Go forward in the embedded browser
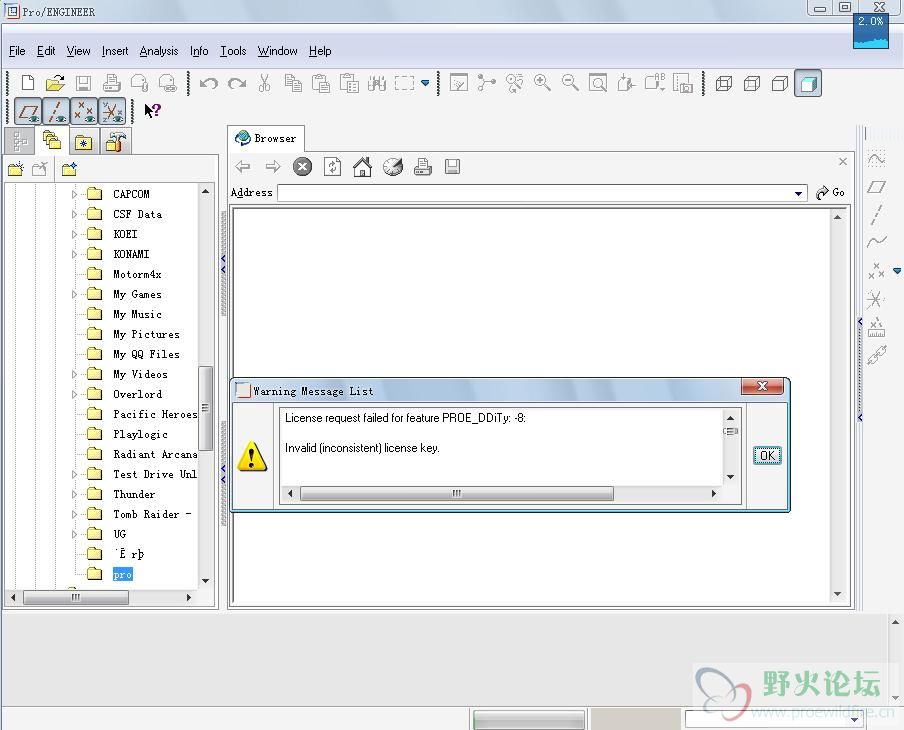Image resolution: width=904 pixels, height=730 pixels. point(273,167)
